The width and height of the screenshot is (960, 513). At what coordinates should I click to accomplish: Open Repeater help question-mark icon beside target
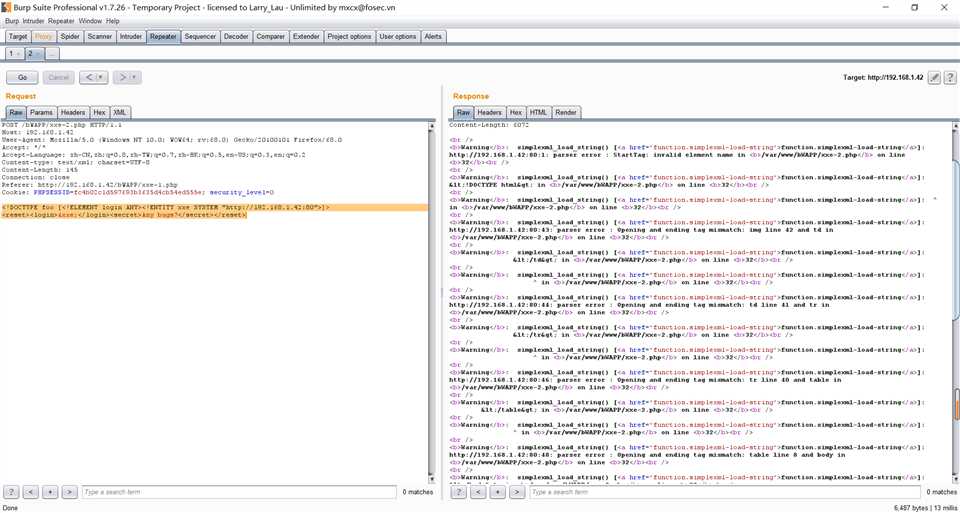(950, 78)
